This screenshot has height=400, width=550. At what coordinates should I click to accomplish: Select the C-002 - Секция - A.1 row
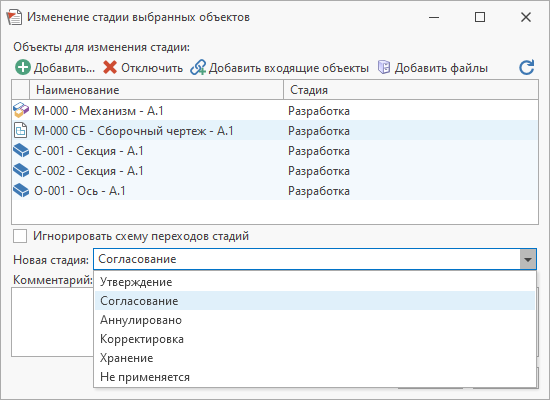tap(275, 171)
